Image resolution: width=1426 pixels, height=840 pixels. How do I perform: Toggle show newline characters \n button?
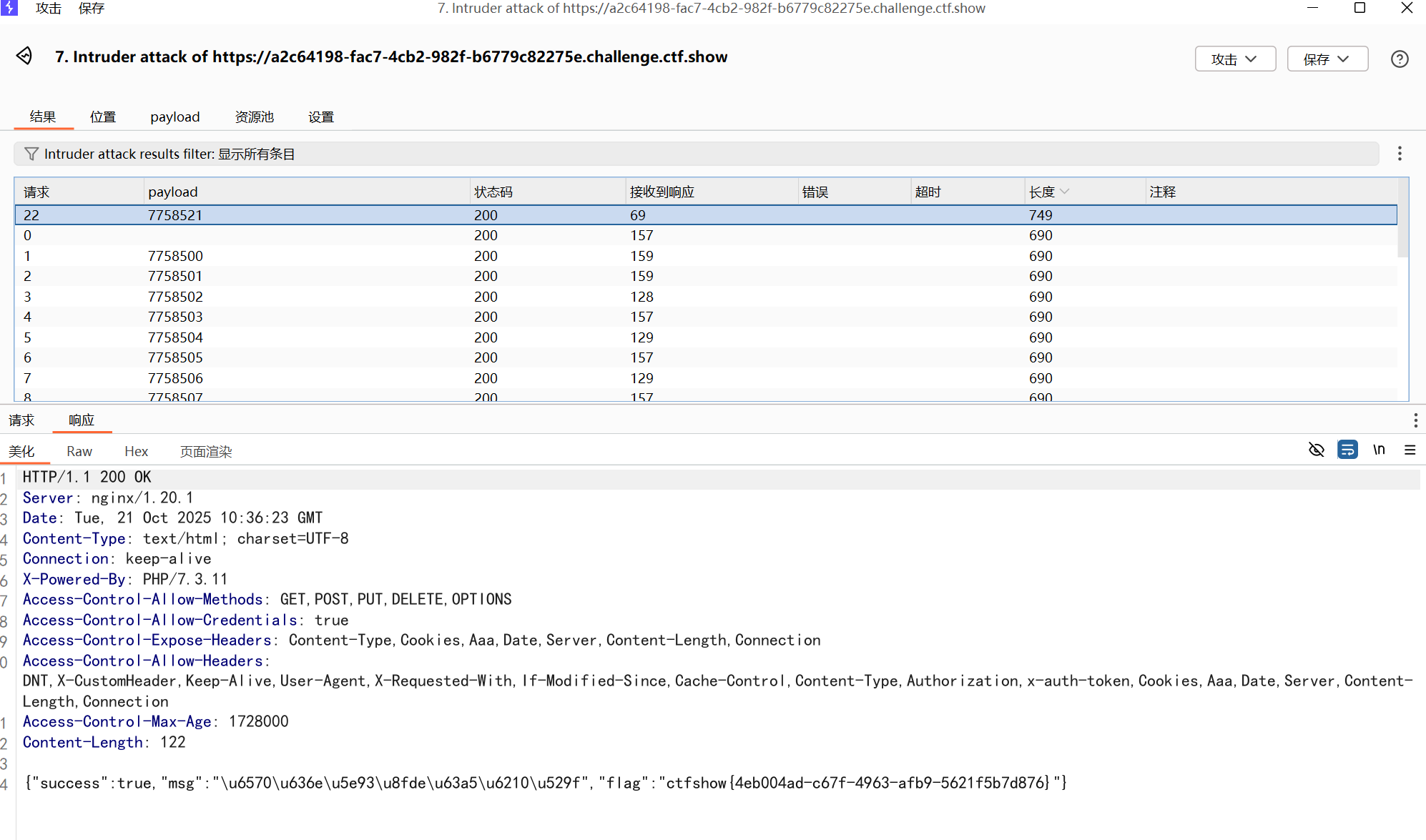coord(1379,450)
